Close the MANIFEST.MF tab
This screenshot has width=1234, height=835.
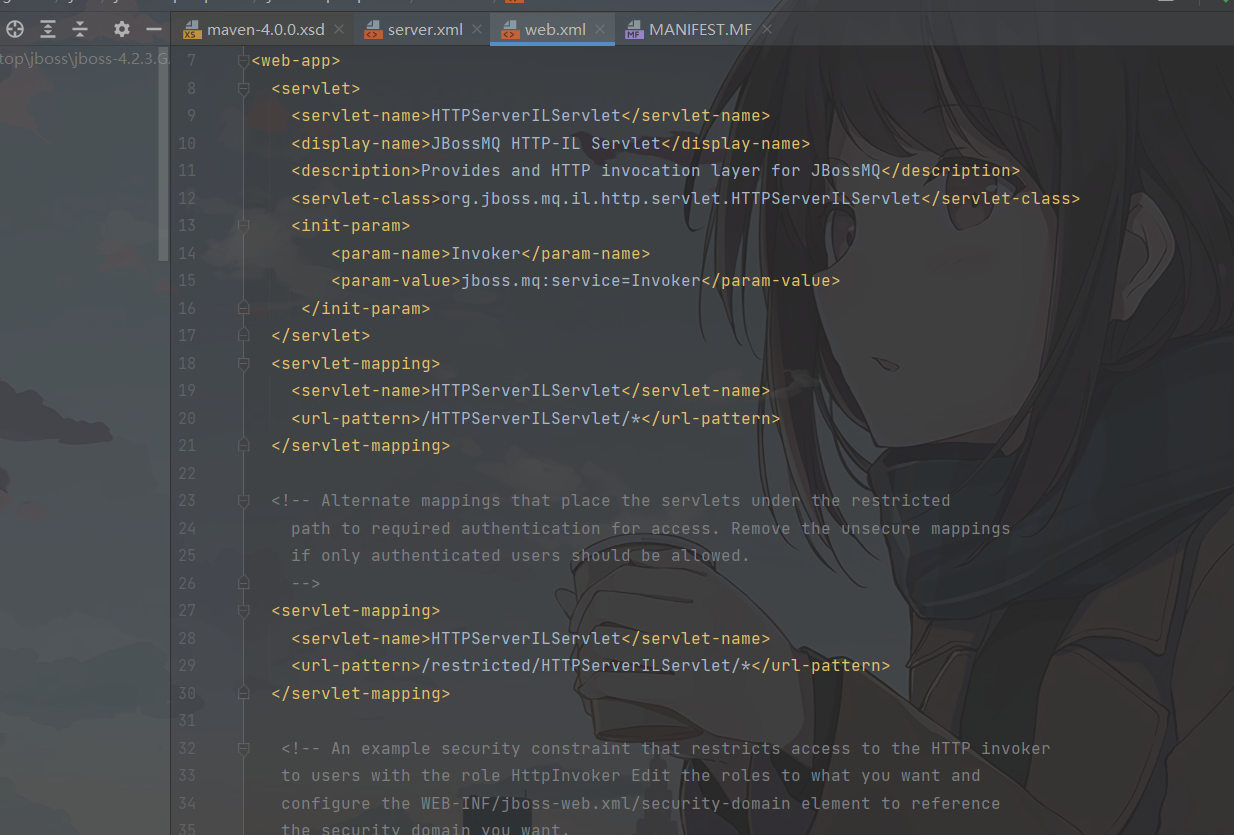tap(767, 30)
